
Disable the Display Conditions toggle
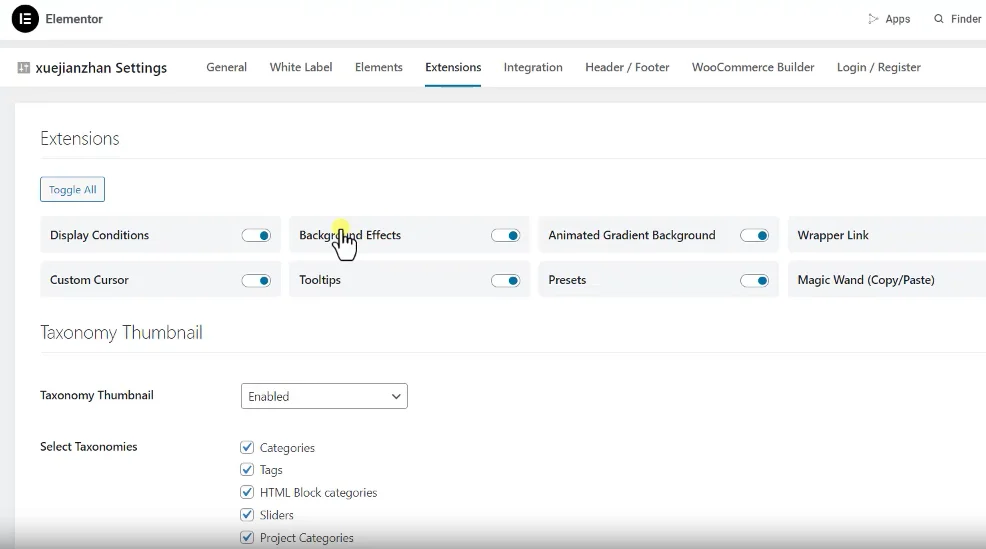(257, 236)
